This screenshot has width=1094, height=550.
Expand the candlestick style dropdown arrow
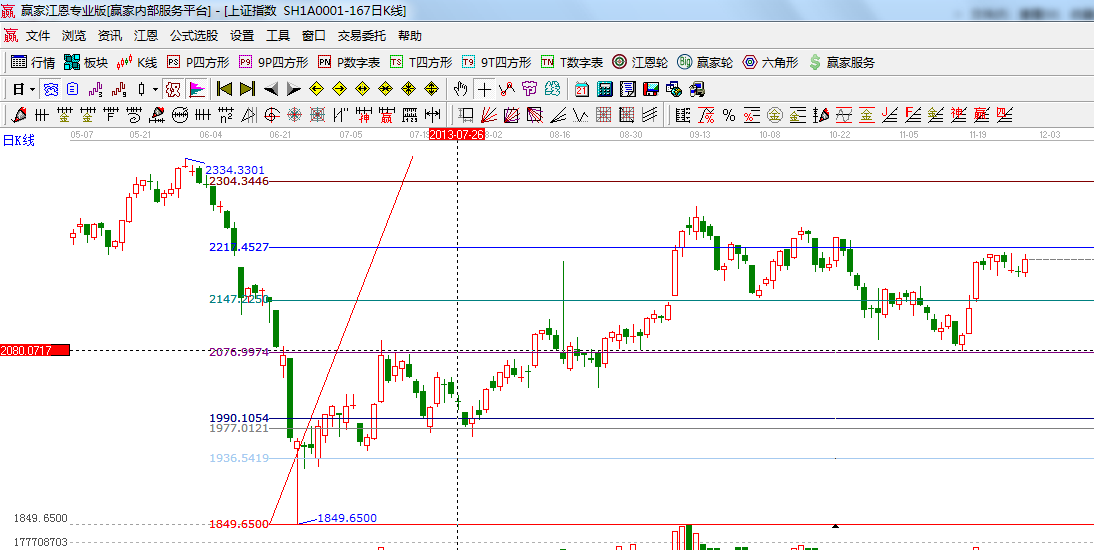click(x=155, y=89)
